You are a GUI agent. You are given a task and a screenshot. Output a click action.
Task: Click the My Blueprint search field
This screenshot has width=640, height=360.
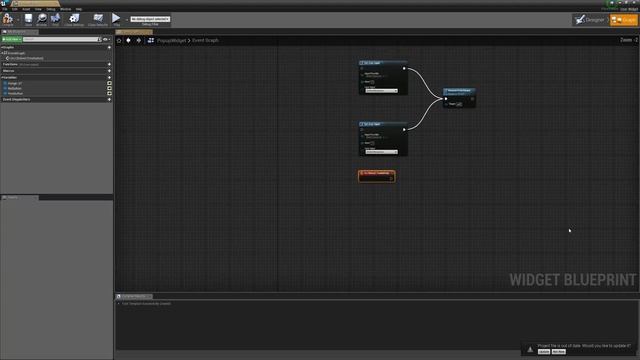pyautogui.click(x=61, y=39)
